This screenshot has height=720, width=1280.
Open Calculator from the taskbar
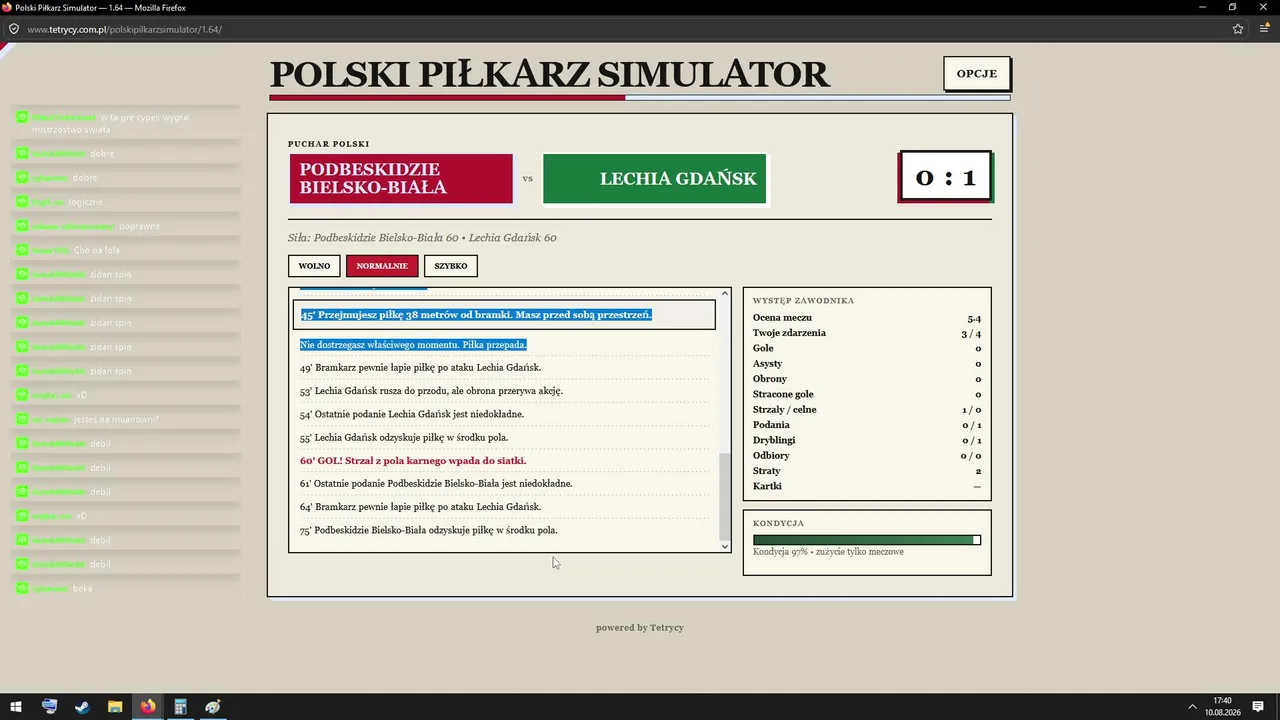[x=180, y=707]
